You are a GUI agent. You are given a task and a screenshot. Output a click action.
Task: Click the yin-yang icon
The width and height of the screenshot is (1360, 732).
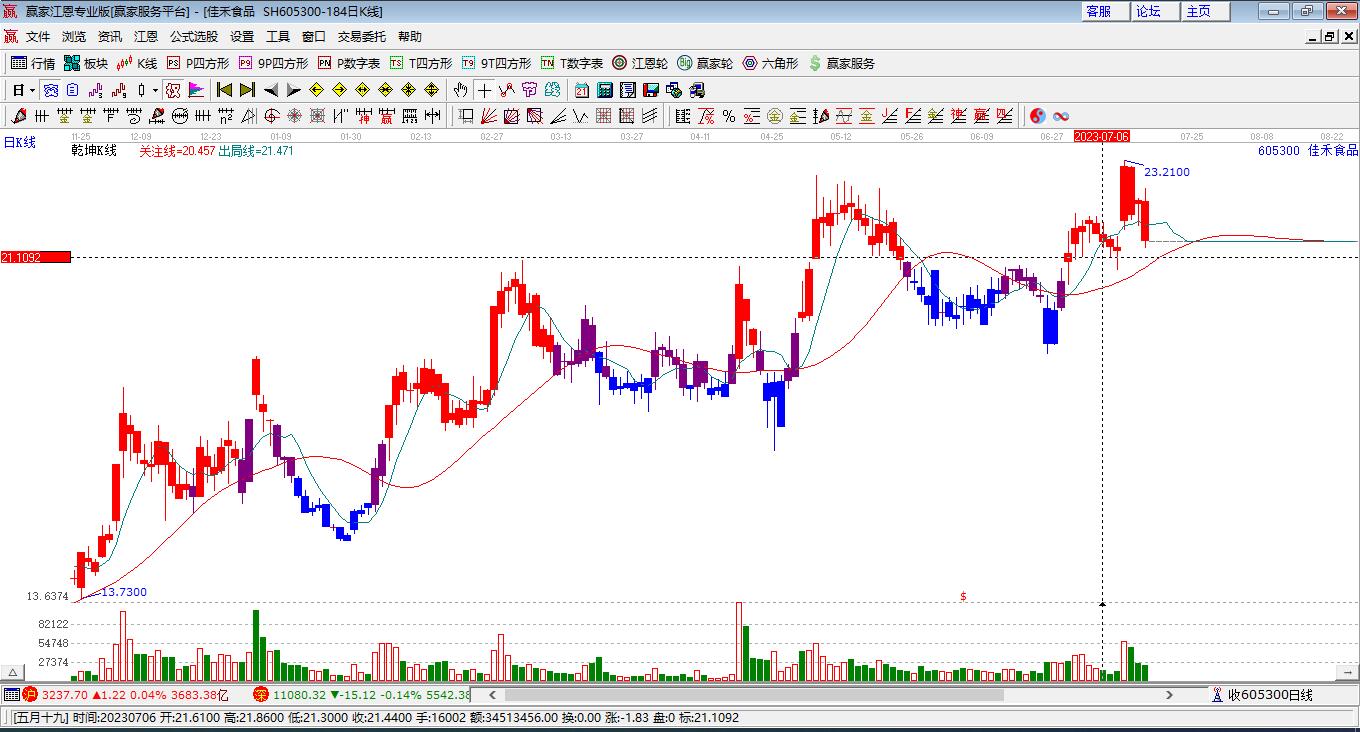point(1038,116)
